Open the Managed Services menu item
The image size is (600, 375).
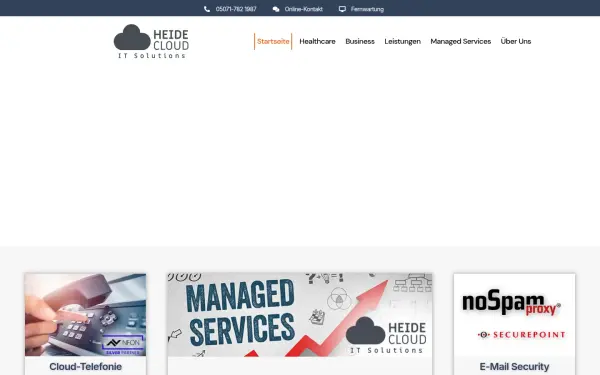(x=460, y=41)
